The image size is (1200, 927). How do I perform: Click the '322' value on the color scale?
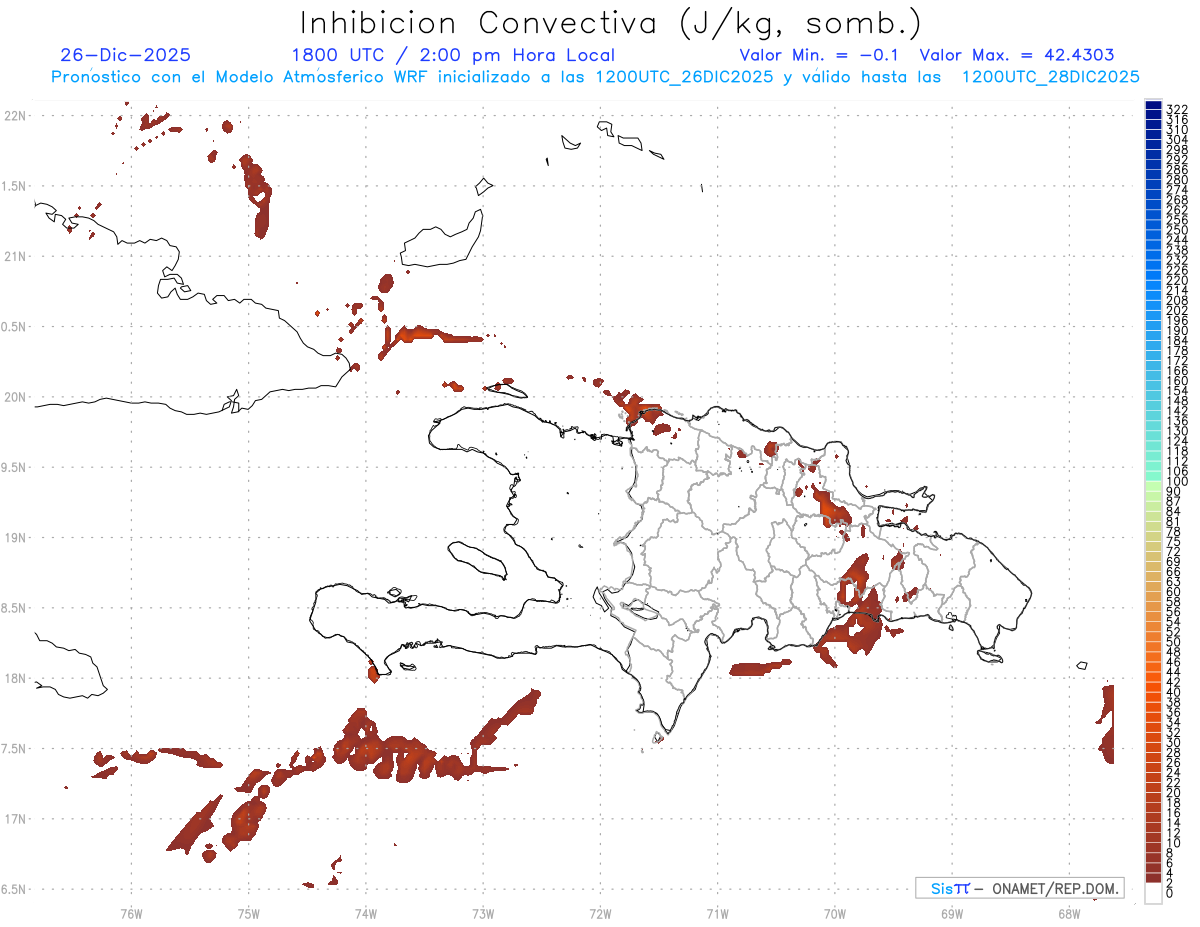(x=1177, y=108)
